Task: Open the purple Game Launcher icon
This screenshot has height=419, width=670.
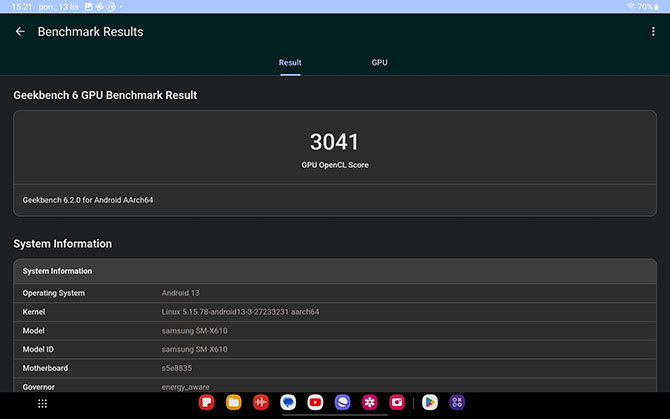Action: 457,402
